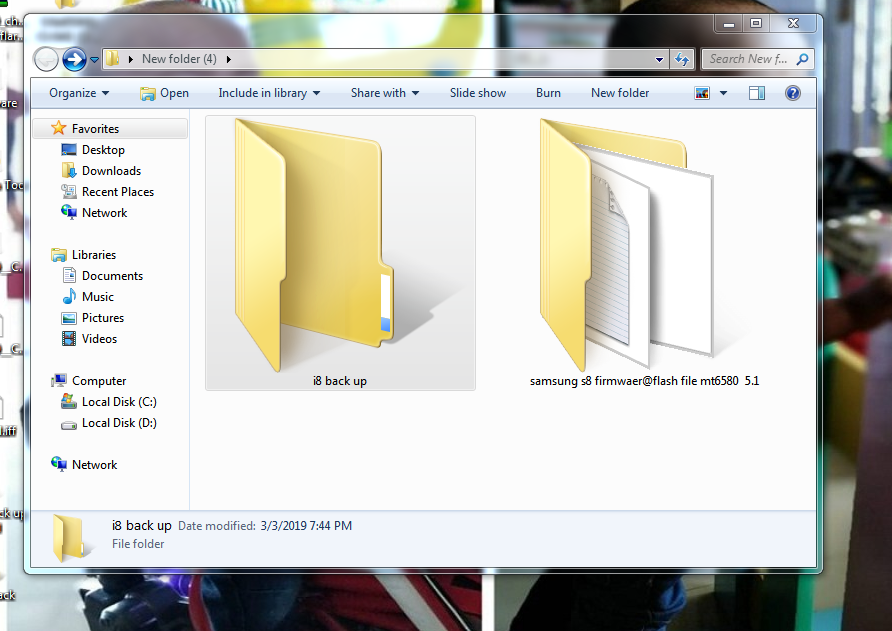Click the folder icon in details pane

72,538
